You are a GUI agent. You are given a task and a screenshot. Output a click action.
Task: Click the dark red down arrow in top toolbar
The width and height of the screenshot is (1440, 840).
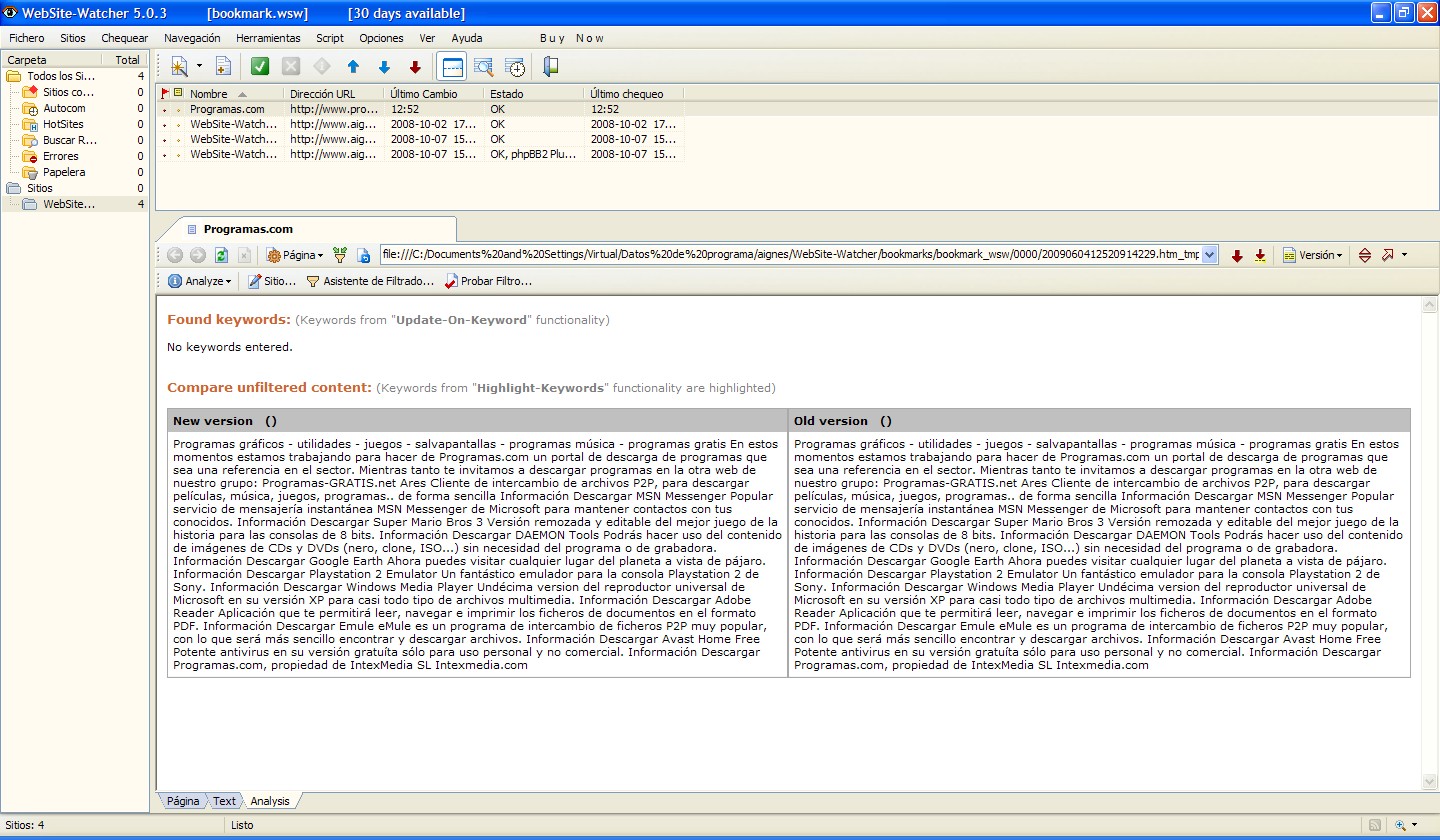(415, 67)
